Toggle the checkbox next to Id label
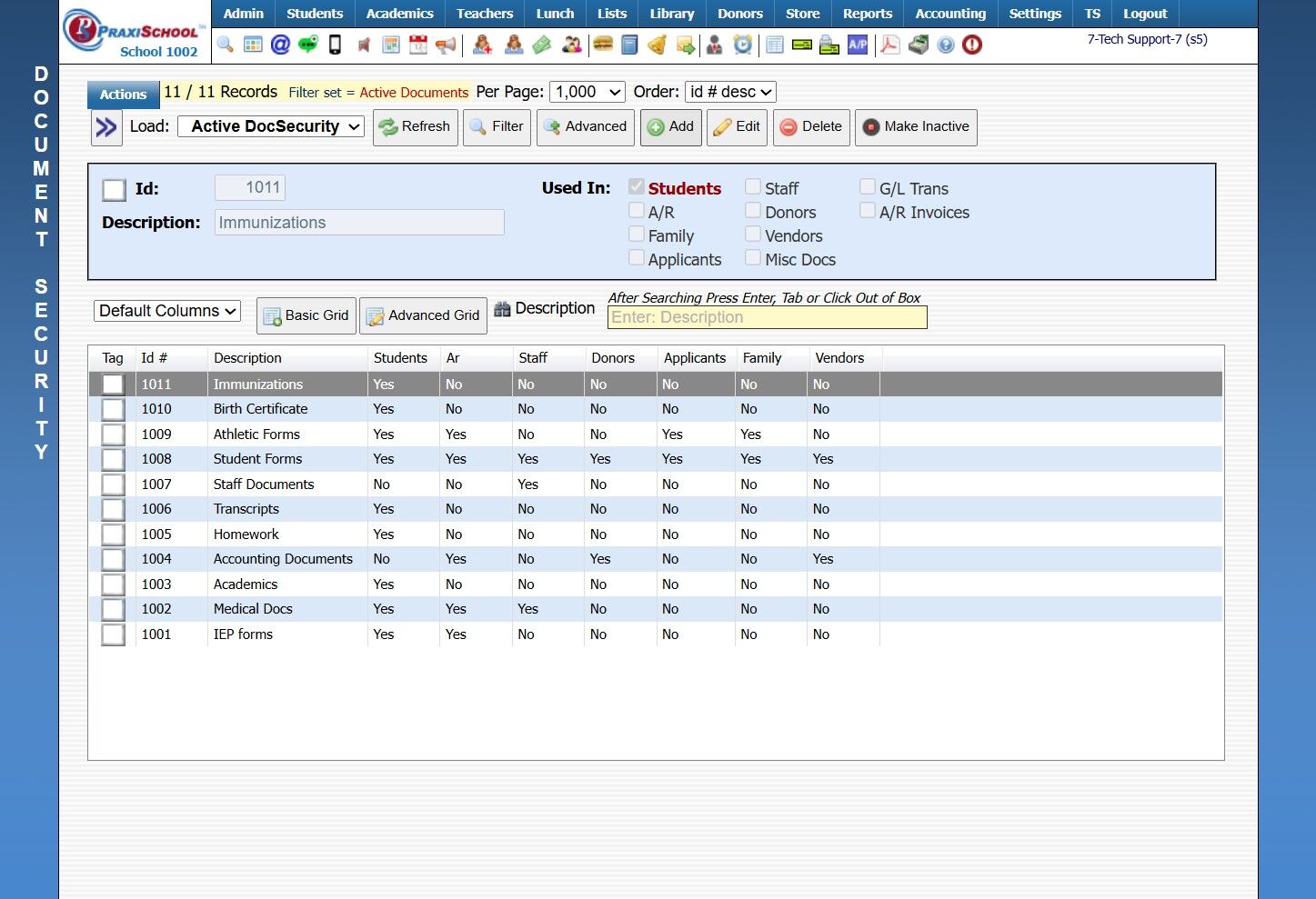This screenshot has height=899, width=1316. click(x=115, y=189)
